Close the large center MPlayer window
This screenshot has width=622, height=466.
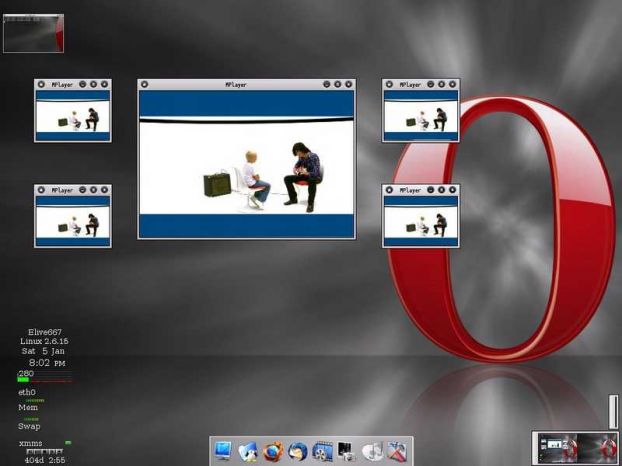tap(348, 84)
